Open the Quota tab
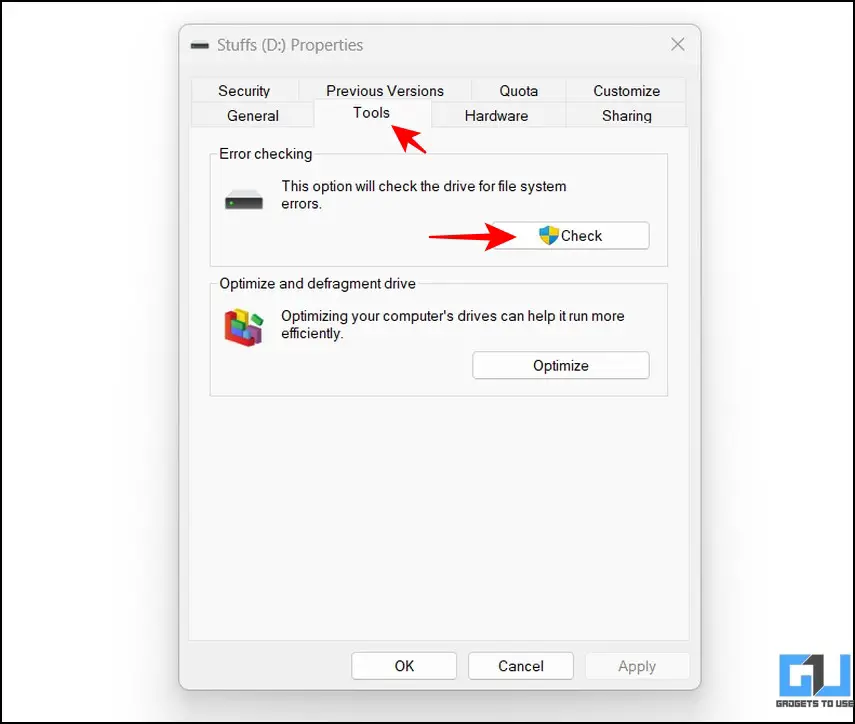 coord(519,90)
